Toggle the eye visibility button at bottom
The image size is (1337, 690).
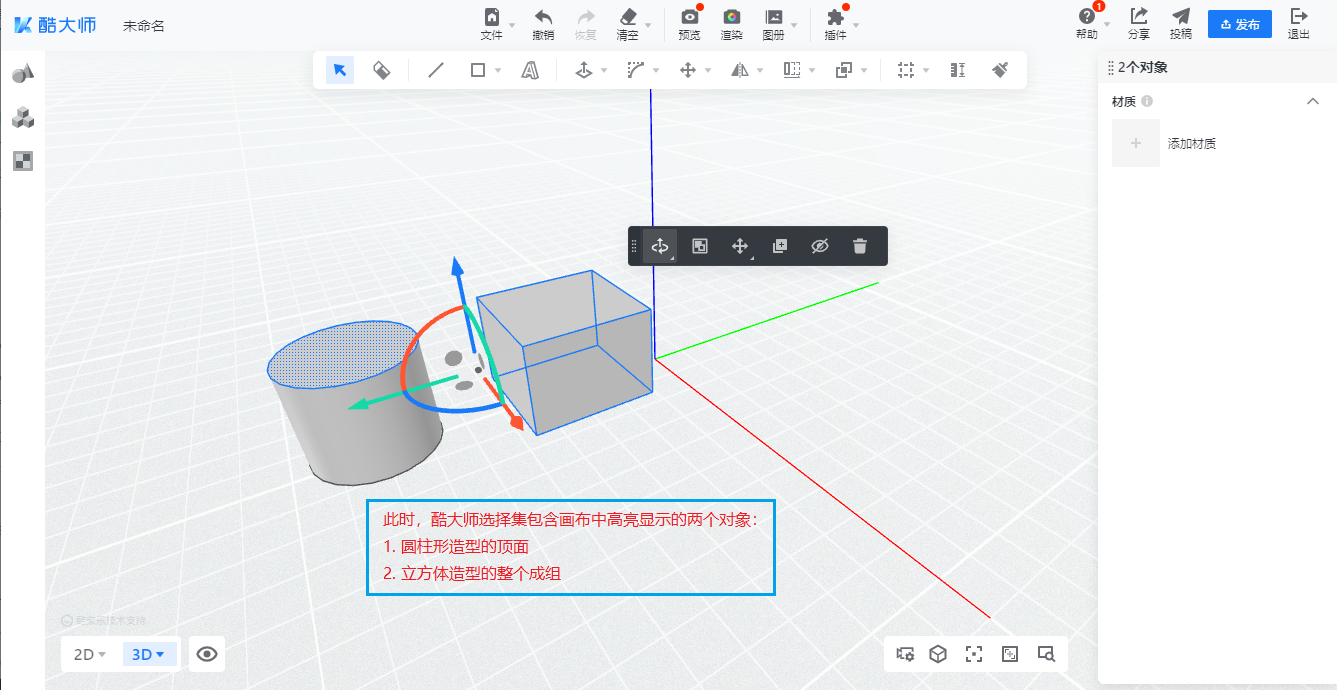[207, 654]
